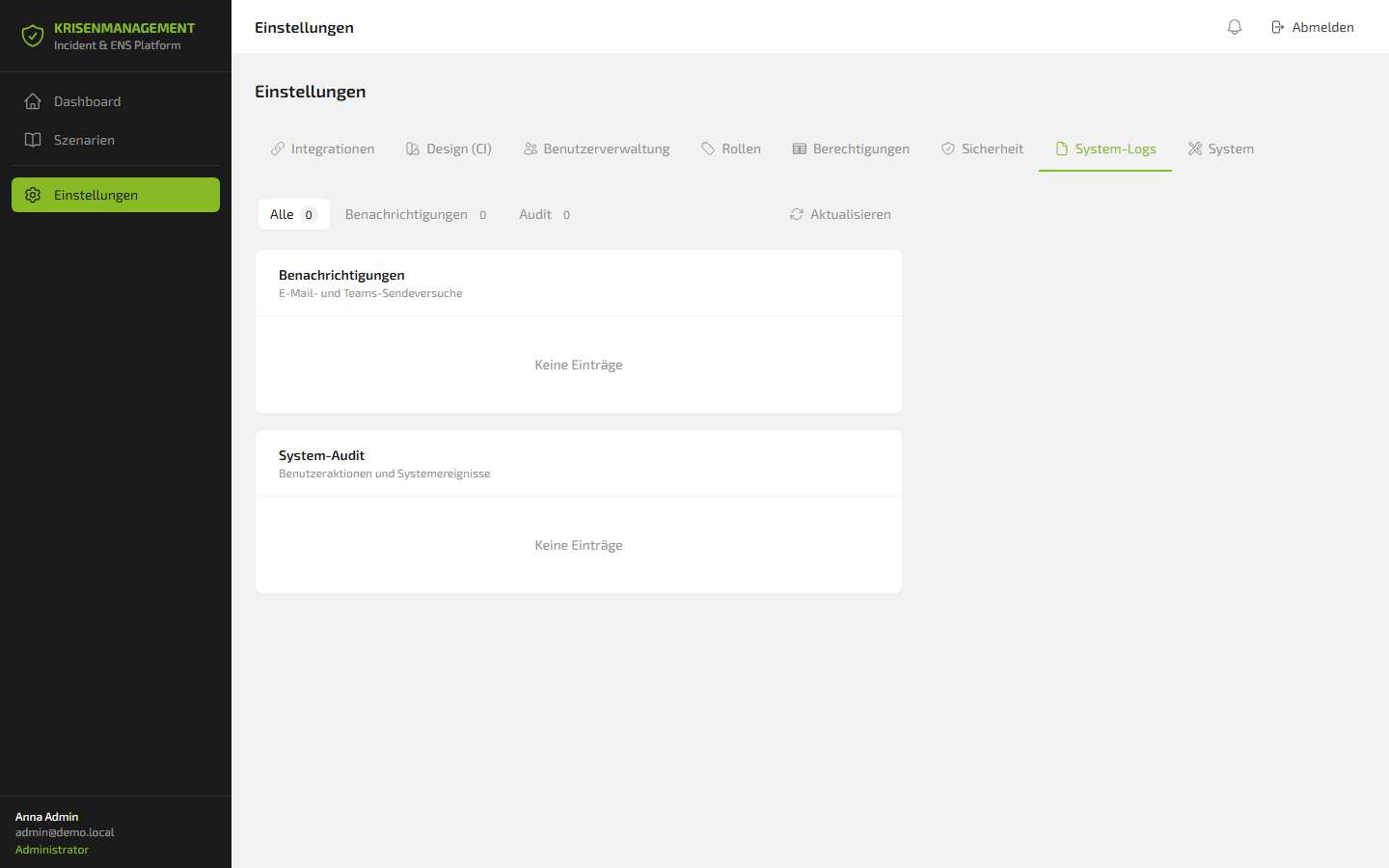The image size is (1389, 868).
Task: Click the Sicherheit shield icon
Action: pyautogui.click(x=948, y=149)
